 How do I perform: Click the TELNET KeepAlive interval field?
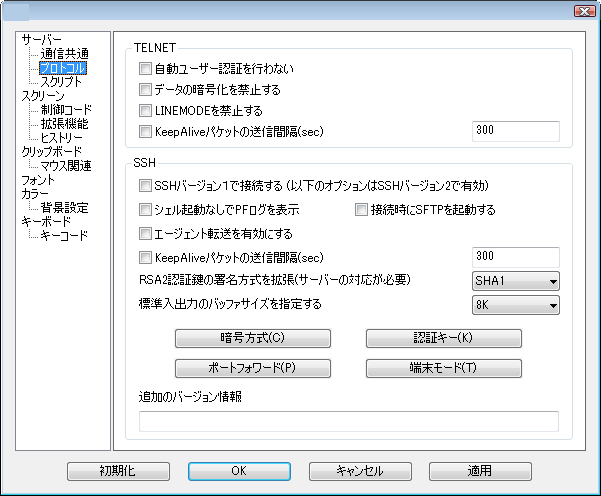pos(515,130)
